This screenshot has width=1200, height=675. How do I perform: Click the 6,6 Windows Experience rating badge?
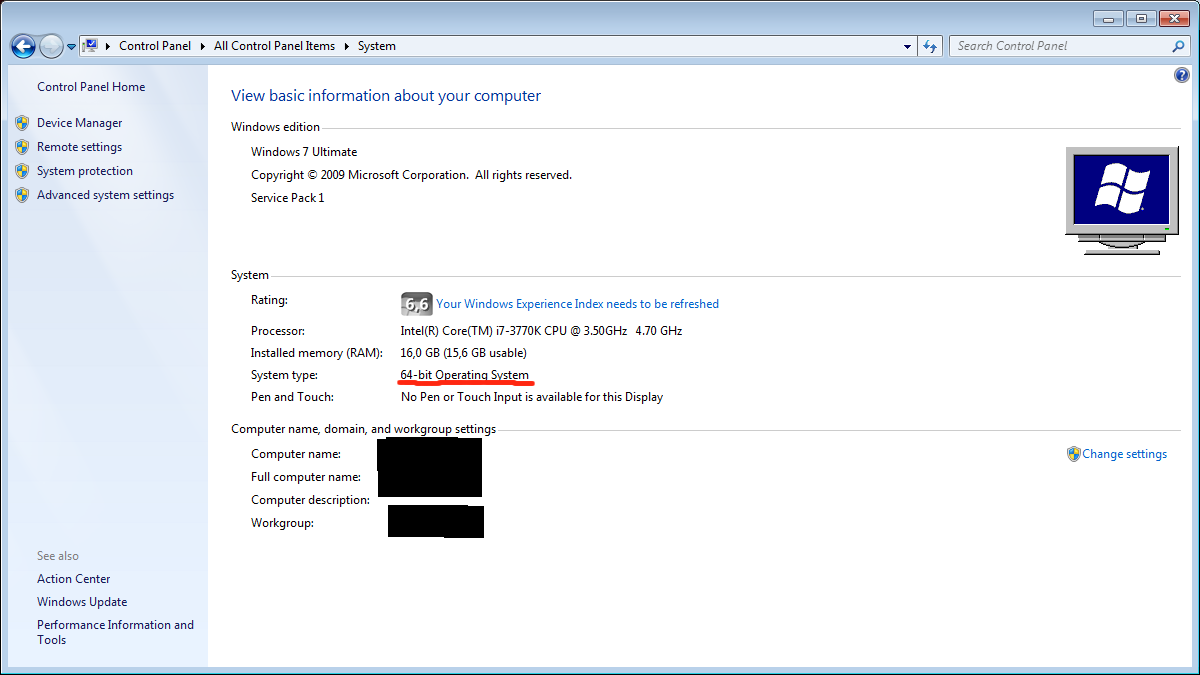click(x=416, y=304)
